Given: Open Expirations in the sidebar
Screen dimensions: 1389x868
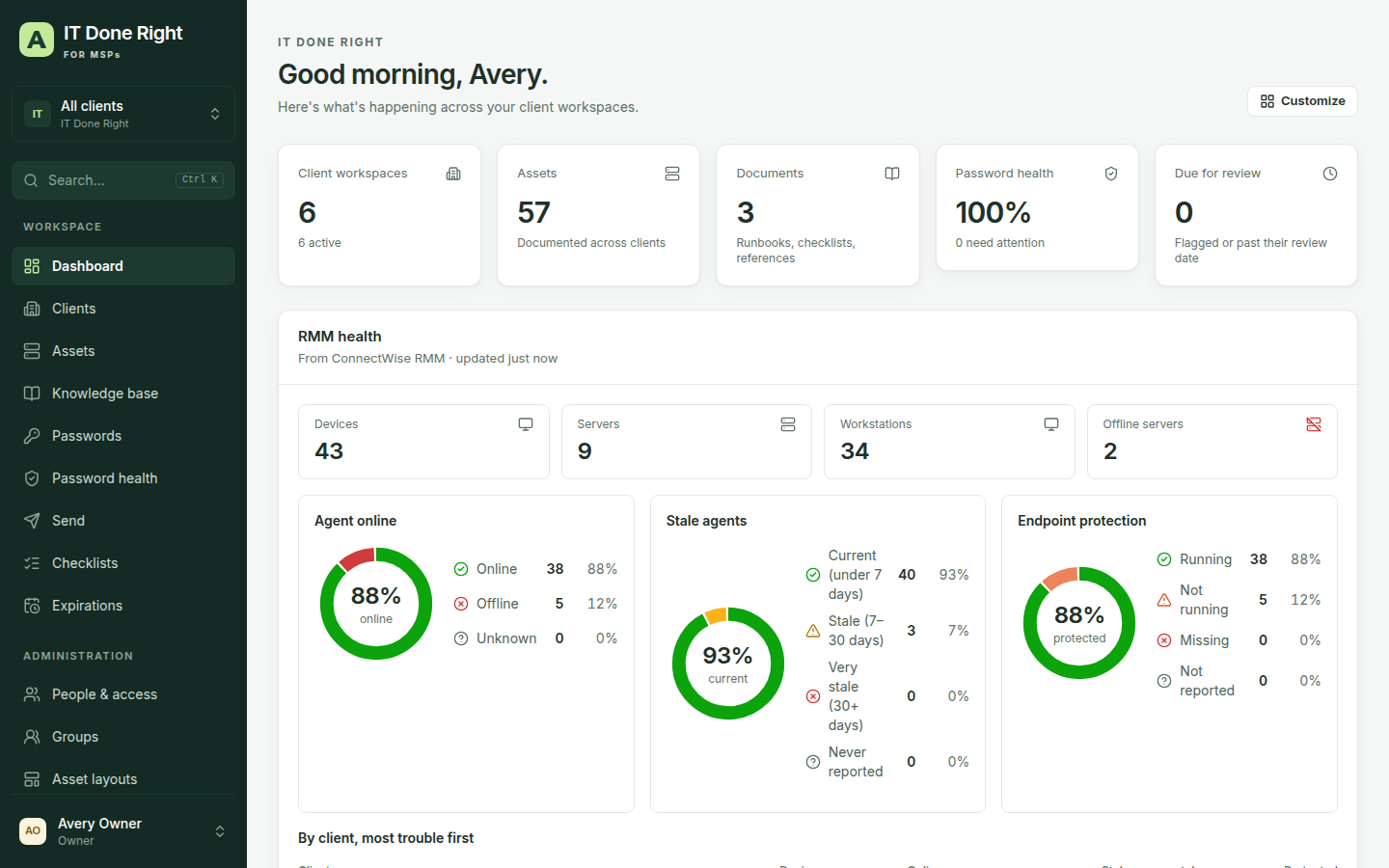Looking at the screenshot, I should click(x=123, y=606).
